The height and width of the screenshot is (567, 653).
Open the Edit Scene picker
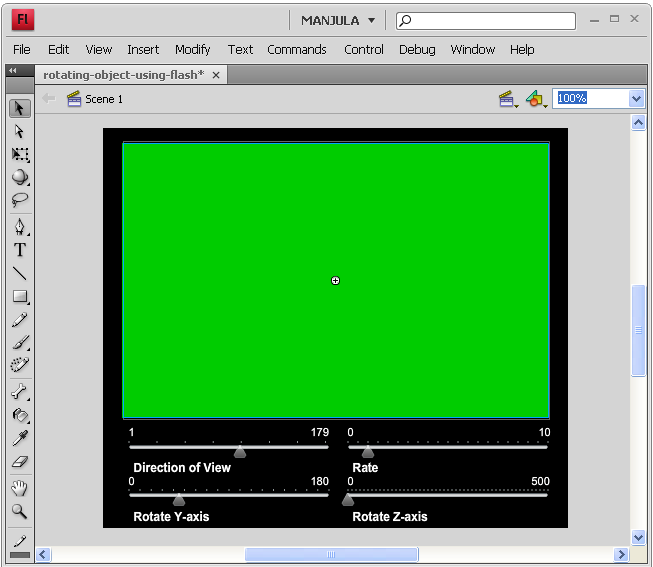[508, 99]
